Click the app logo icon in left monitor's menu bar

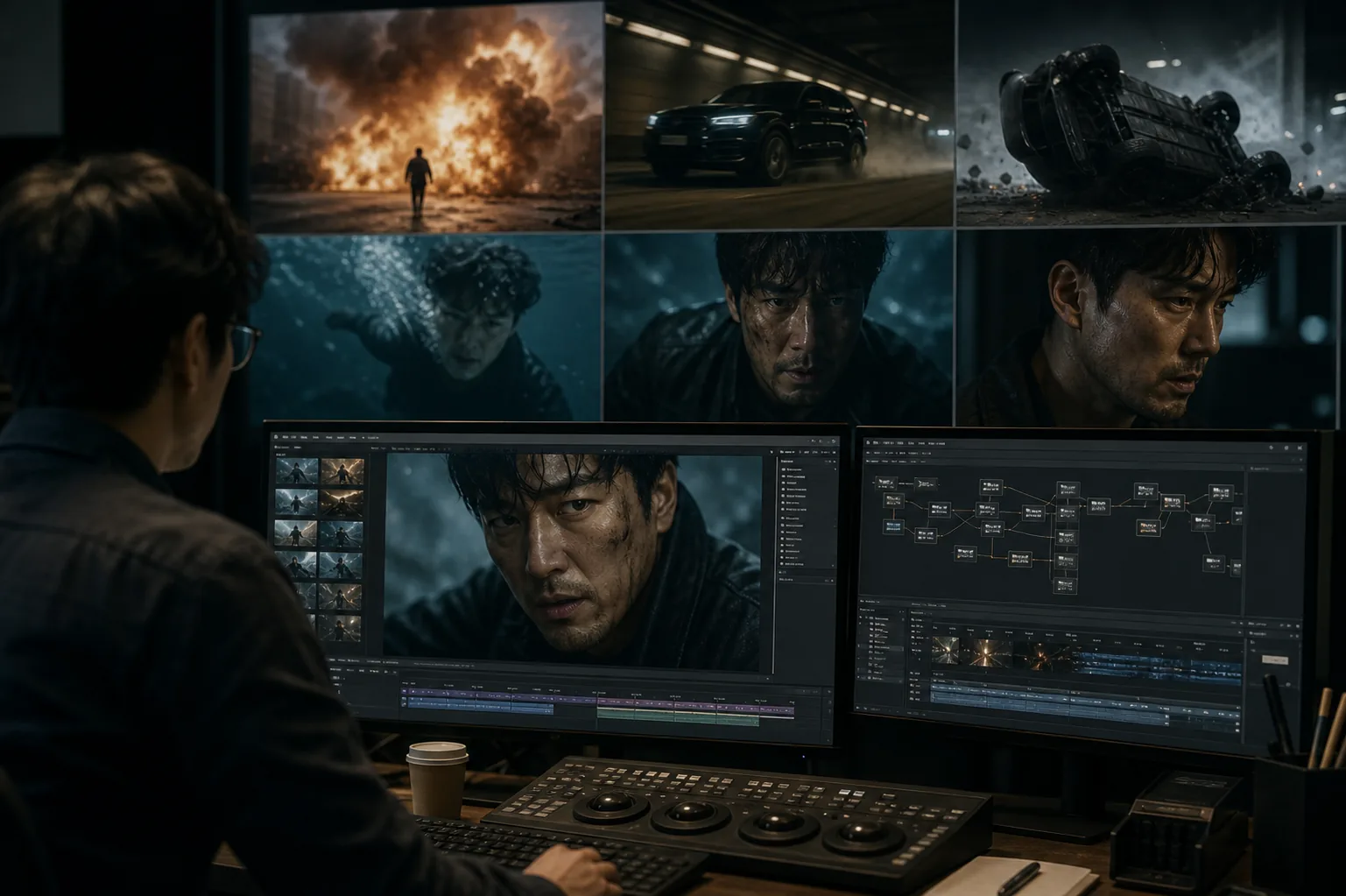(x=276, y=436)
